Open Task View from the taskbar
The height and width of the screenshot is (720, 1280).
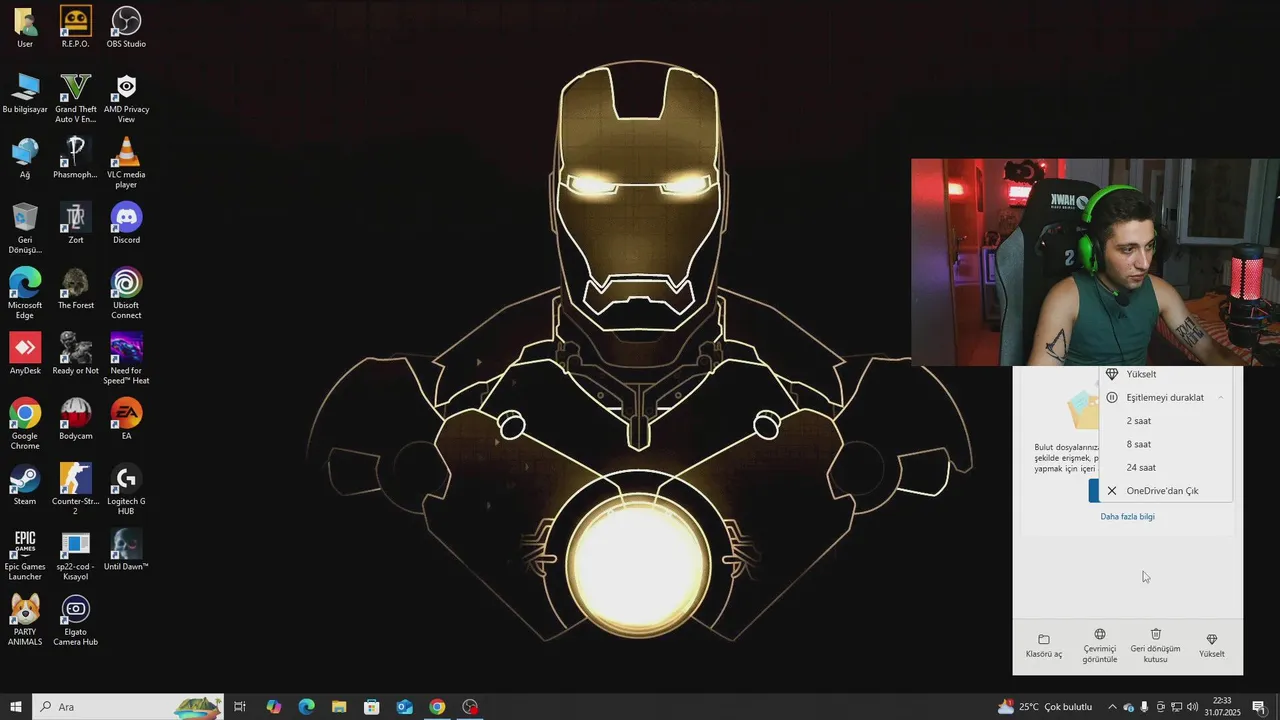point(240,707)
